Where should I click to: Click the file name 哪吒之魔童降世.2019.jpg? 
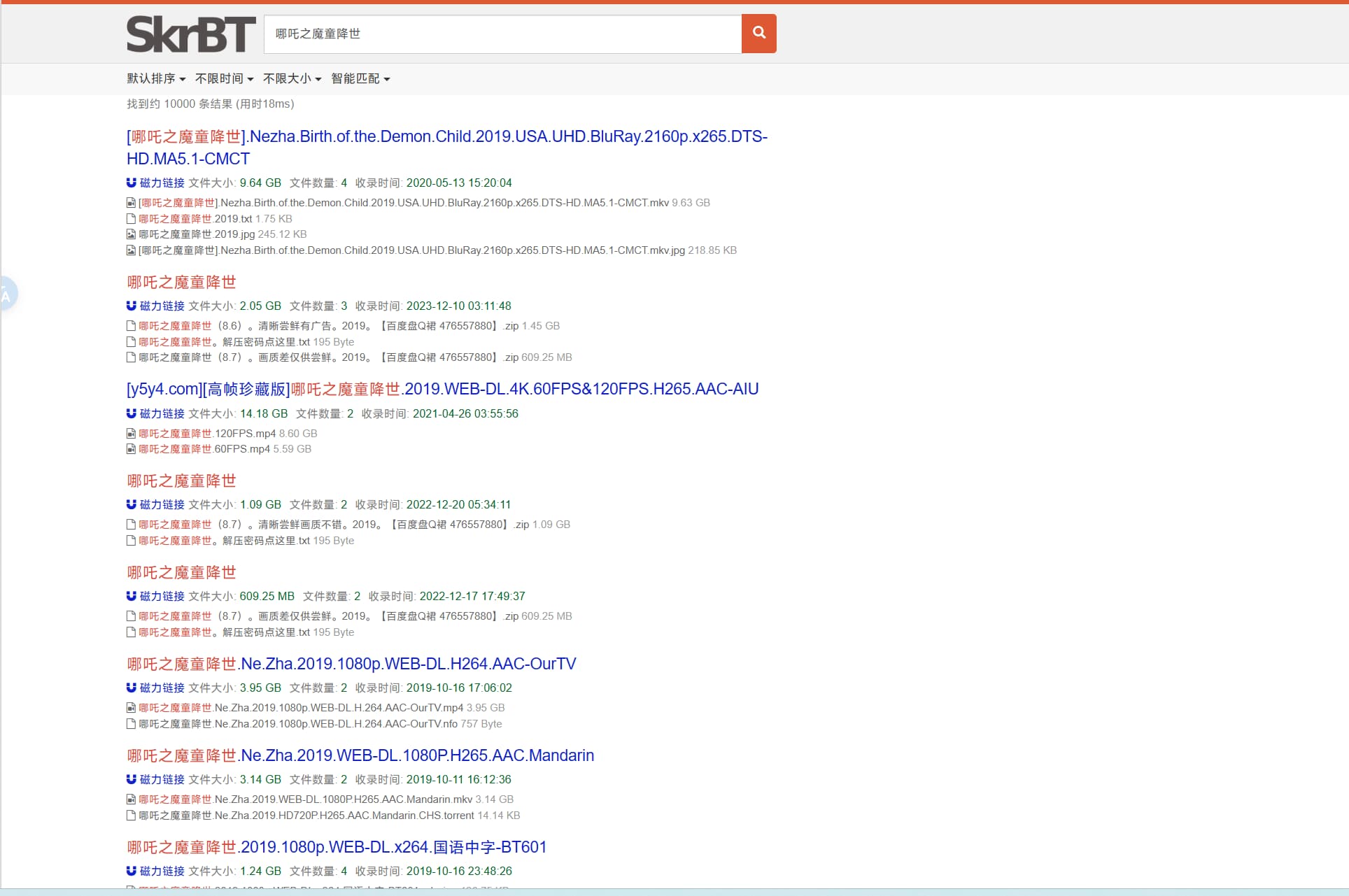(197, 234)
